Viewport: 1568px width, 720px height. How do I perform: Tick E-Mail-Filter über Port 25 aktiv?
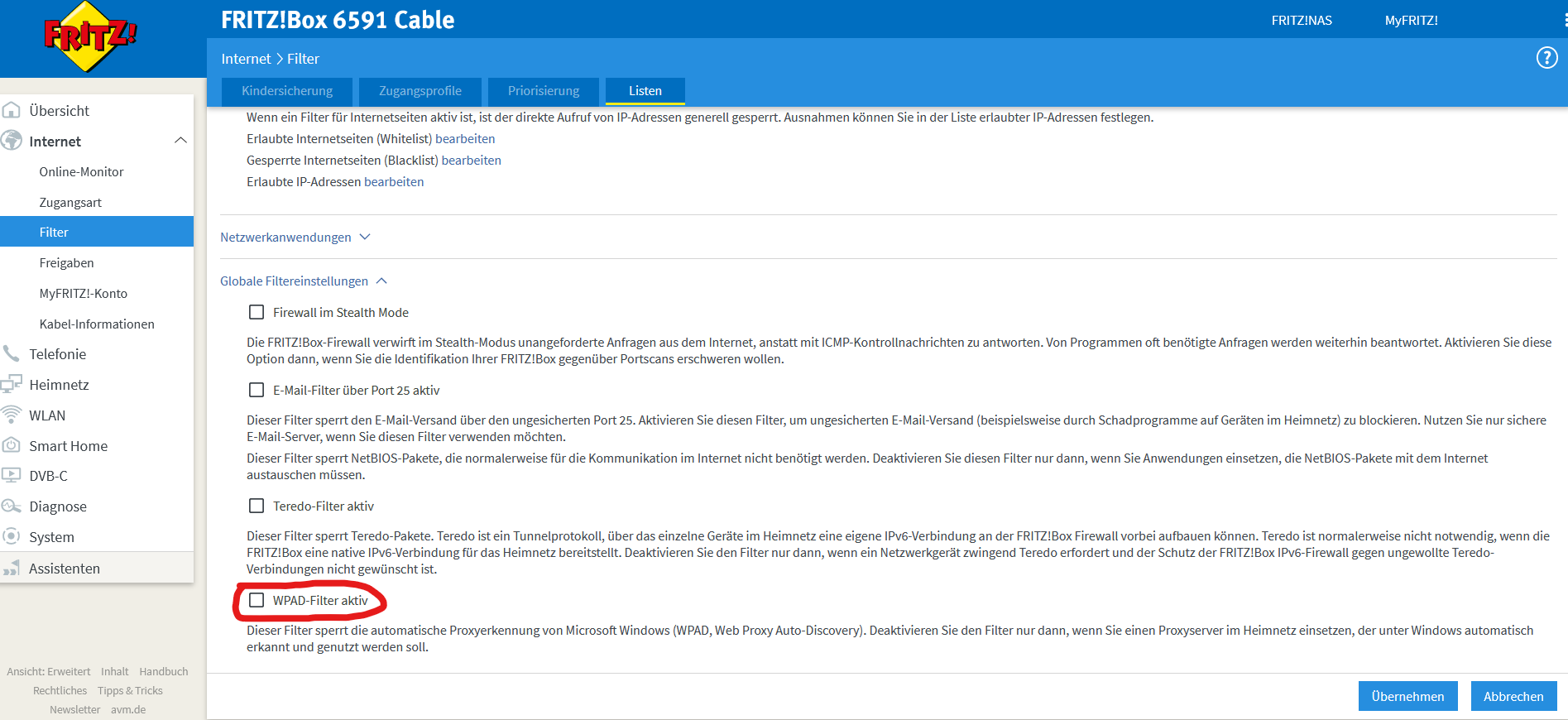pyautogui.click(x=257, y=390)
